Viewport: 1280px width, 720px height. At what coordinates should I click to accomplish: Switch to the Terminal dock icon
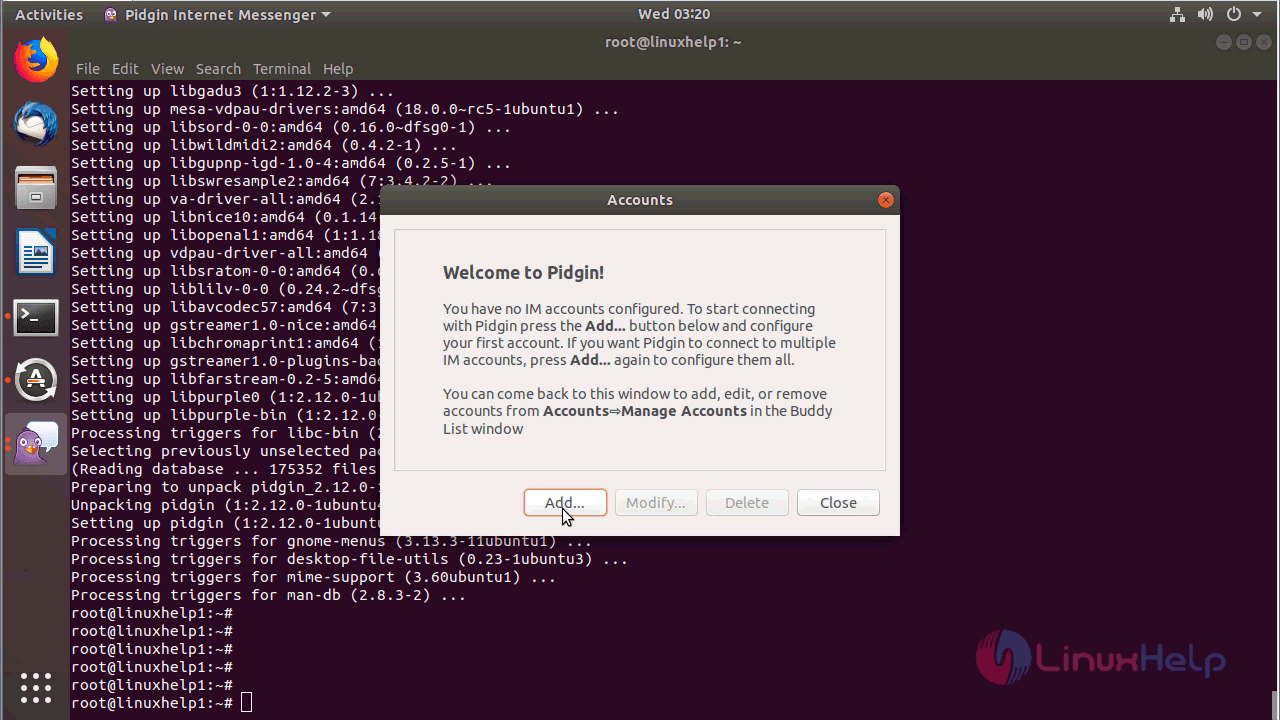point(36,317)
